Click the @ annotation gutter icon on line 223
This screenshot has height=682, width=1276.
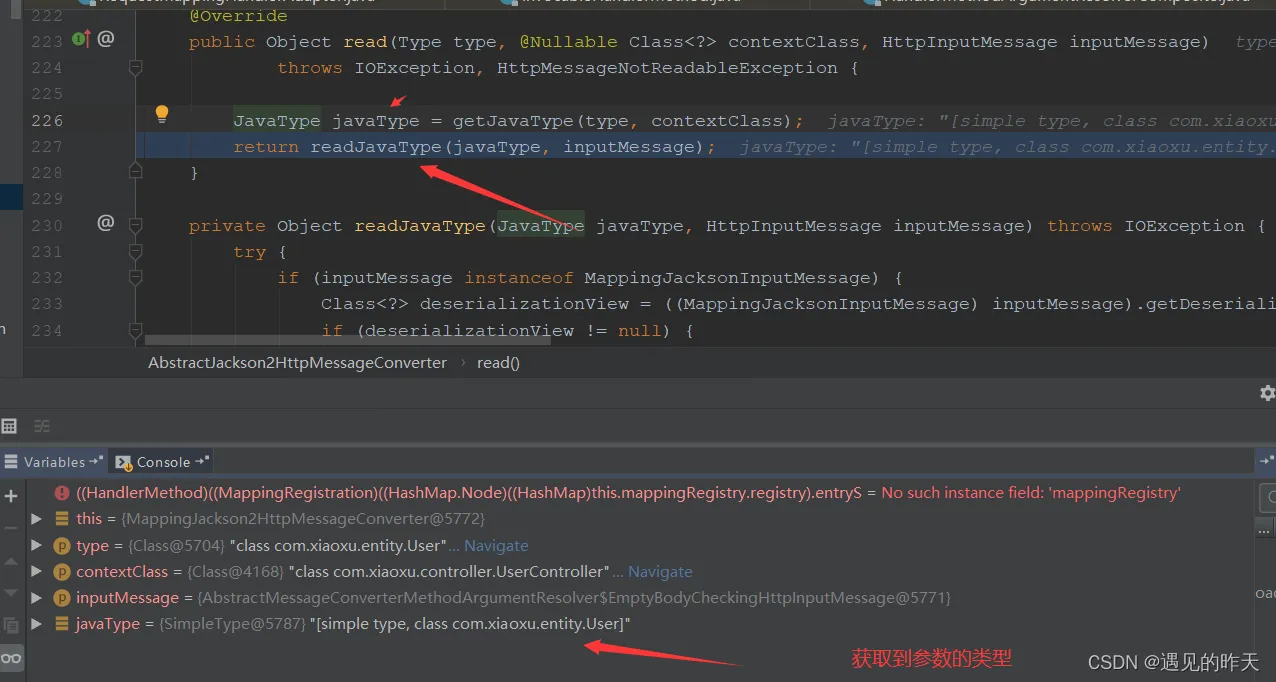point(106,39)
